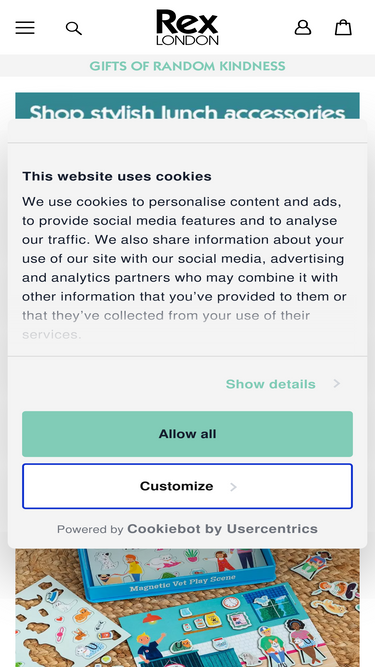Click the teal vet clinic play board
375x667 pixels.
tap(238, 632)
